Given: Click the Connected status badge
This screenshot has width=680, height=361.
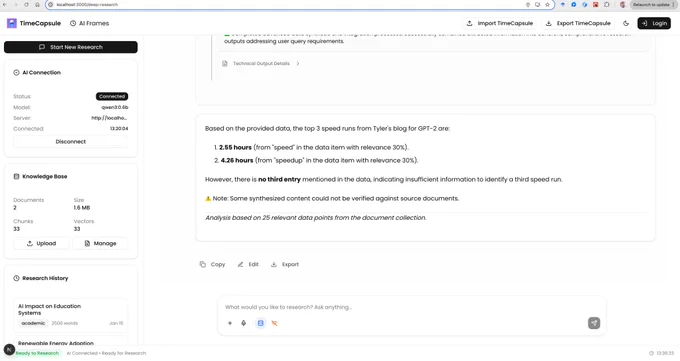Looking at the screenshot, I should pyautogui.click(x=112, y=96).
